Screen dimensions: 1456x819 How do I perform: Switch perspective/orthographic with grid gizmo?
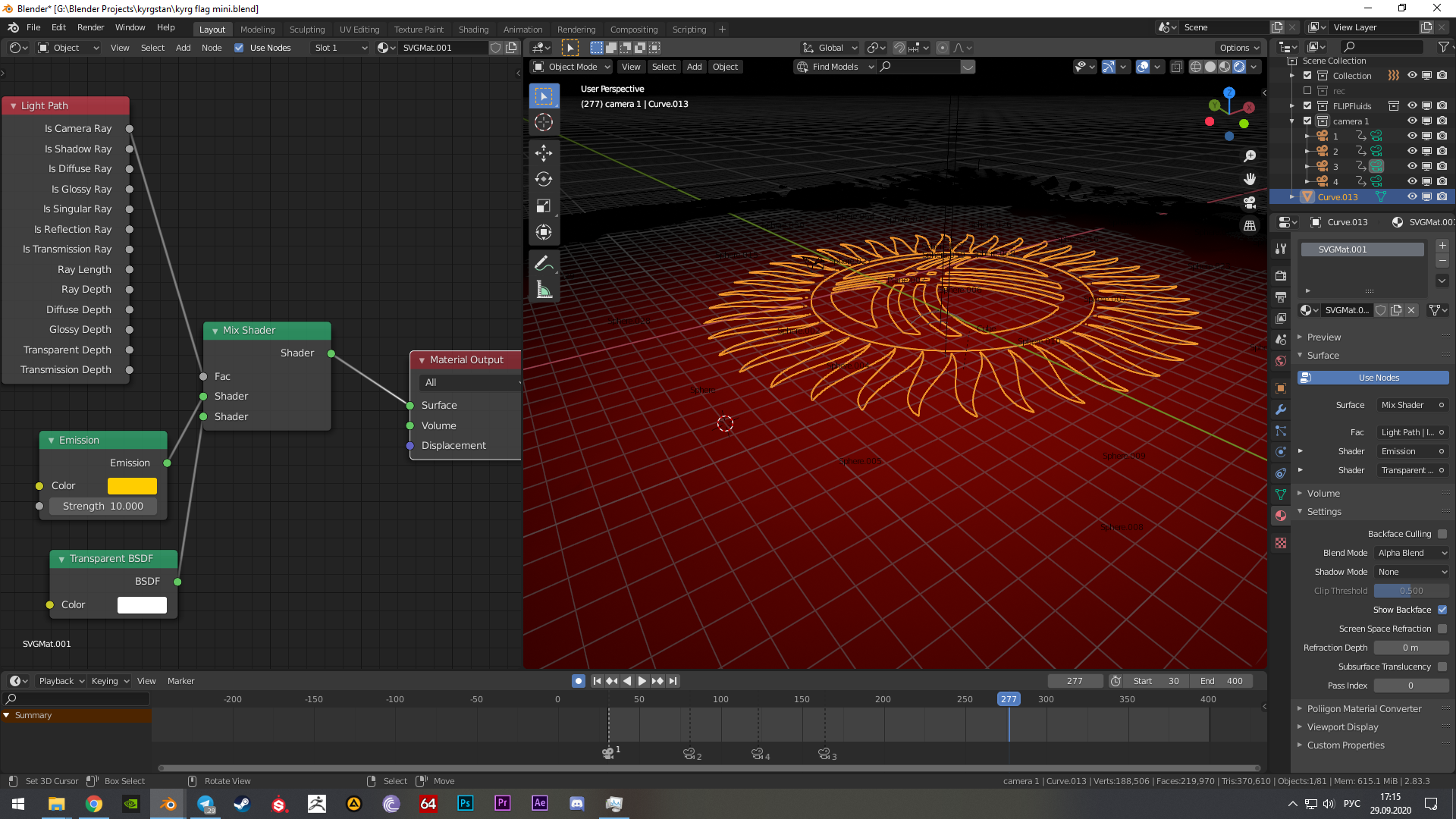[1250, 226]
